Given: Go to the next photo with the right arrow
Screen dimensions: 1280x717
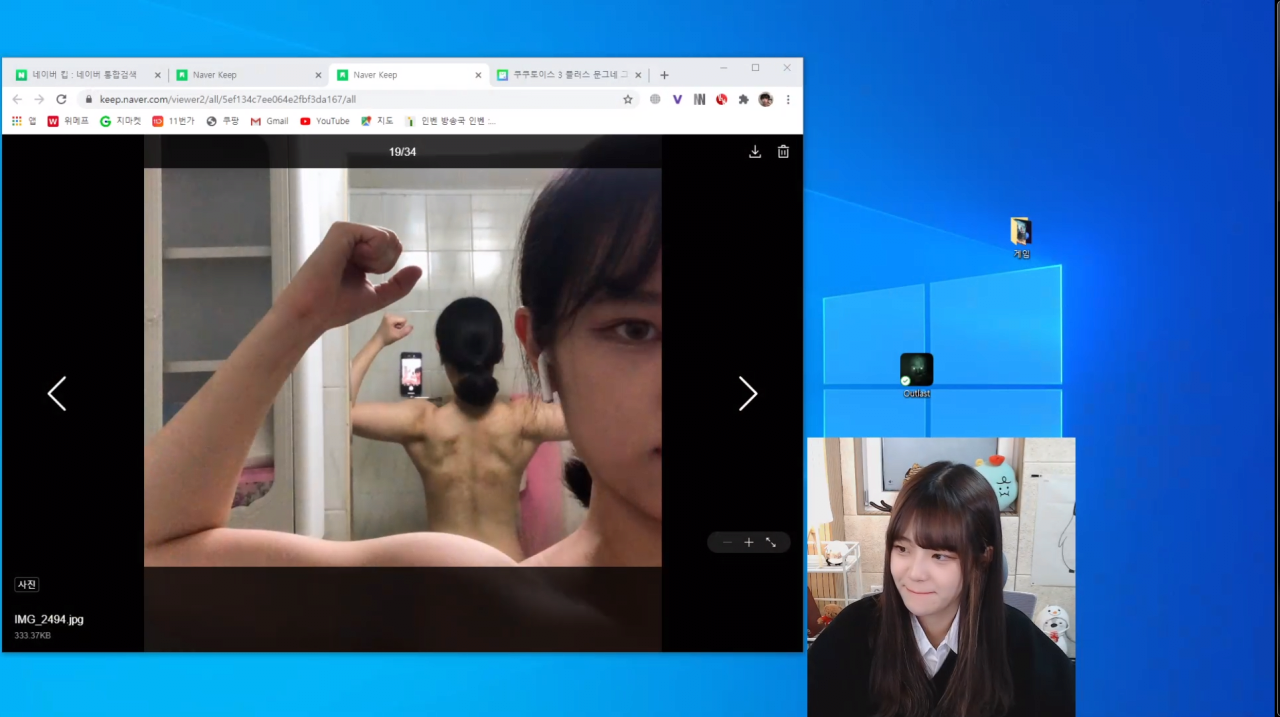Looking at the screenshot, I should (x=747, y=394).
